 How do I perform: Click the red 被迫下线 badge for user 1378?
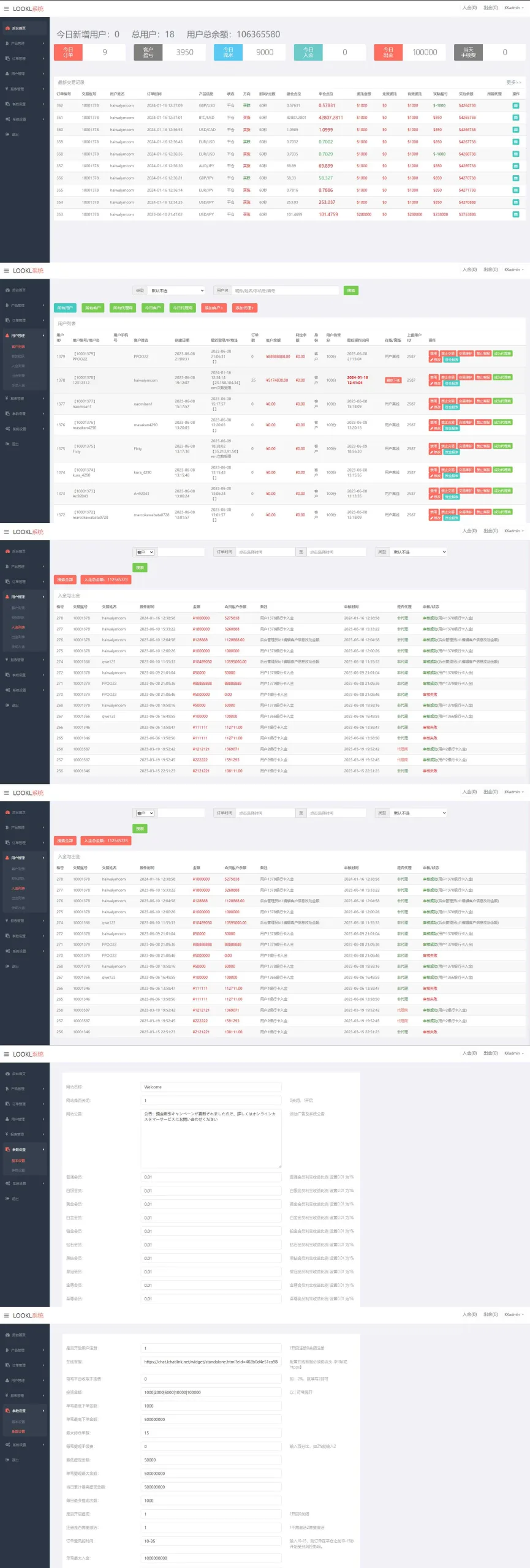(x=393, y=380)
